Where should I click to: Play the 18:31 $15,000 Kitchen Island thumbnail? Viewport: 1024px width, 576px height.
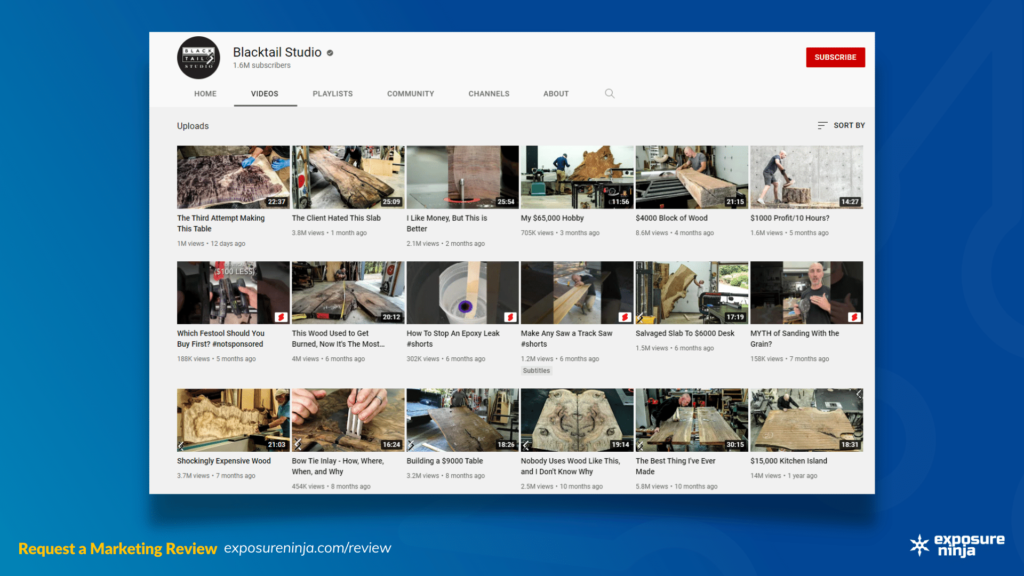(807, 420)
